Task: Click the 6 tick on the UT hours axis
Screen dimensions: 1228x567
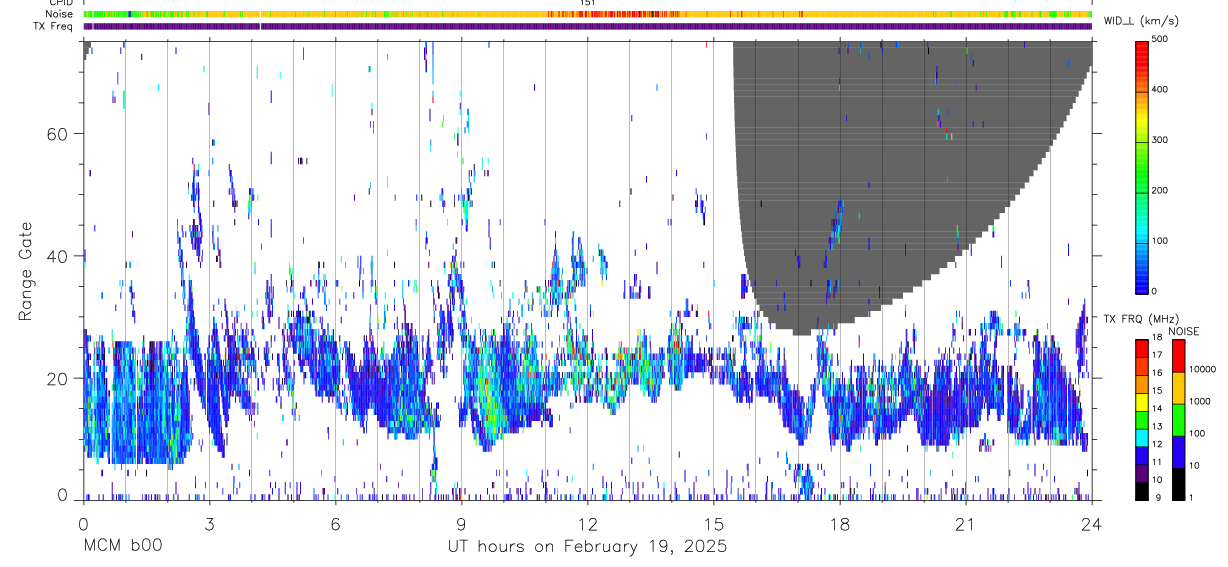Action: click(x=335, y=523)
